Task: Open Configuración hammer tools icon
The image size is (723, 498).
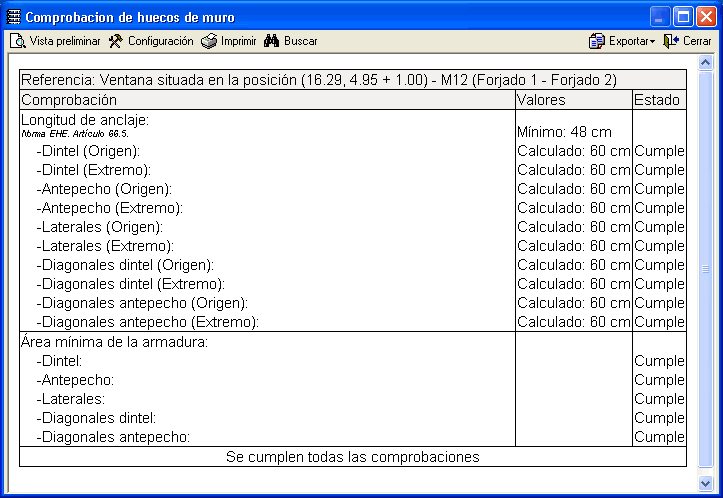Action: point(116,41)
